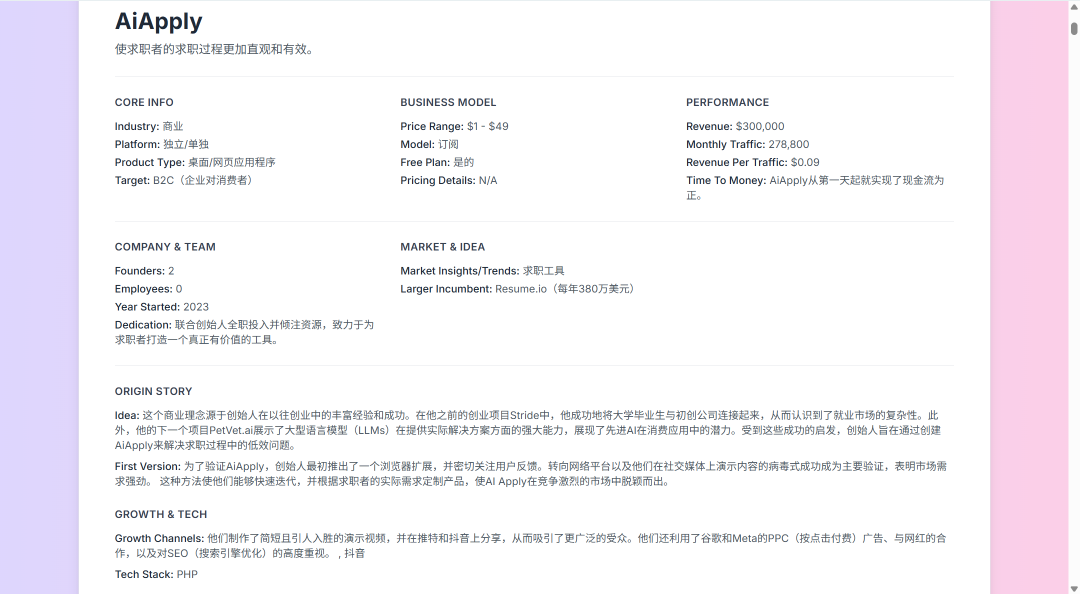Screen dimensions: 1080x594
Task: Click the Founders: 2 line
Action: coord(145,271)
